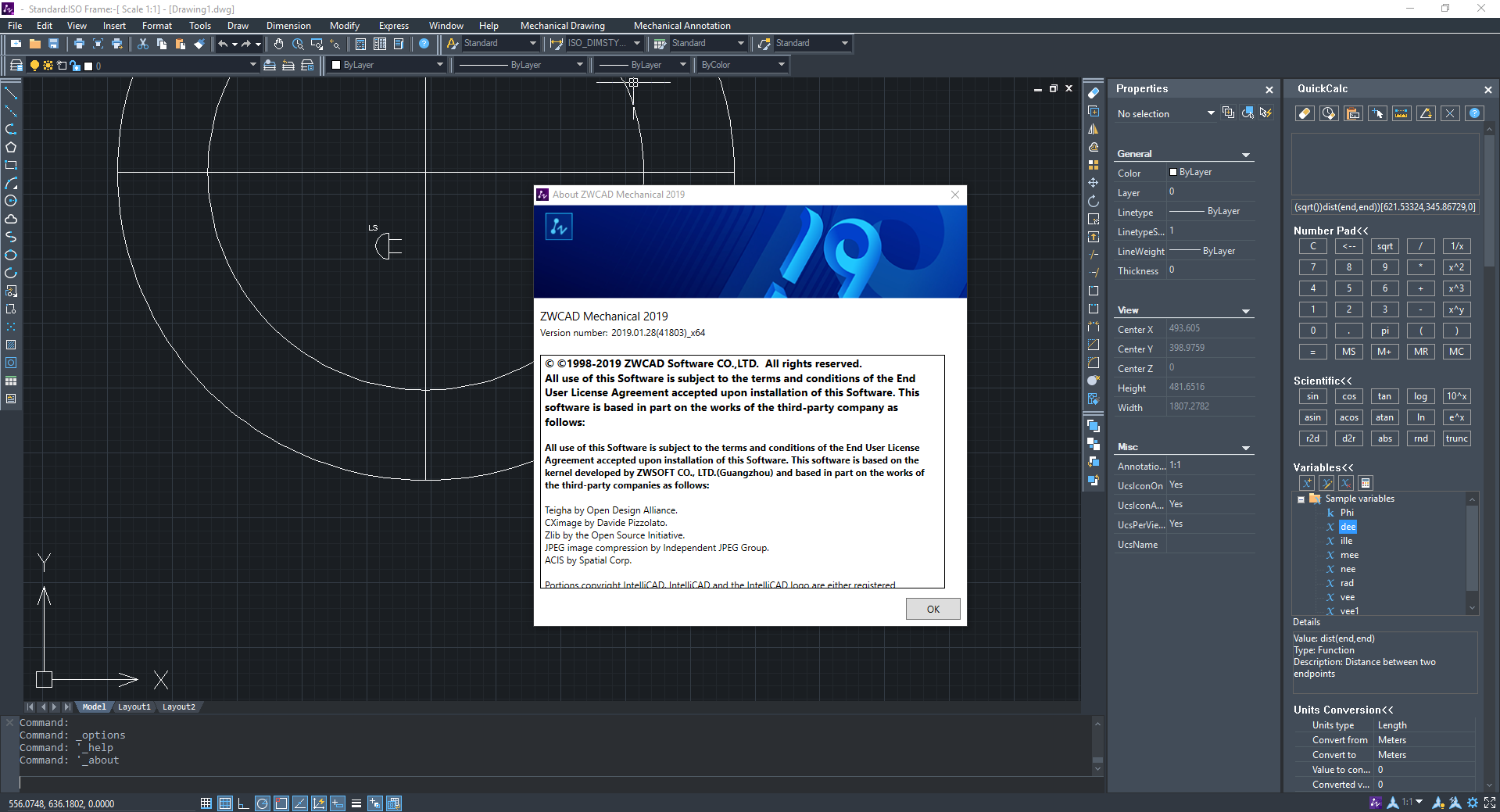This screenshot has width=1500, height=812.
Task: Select the Move tool in modify toolbar
Action: [x=1094, y=183]
